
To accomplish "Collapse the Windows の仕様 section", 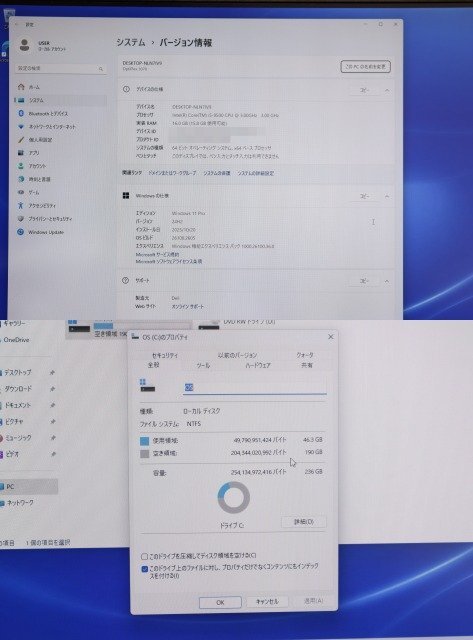I will point(387,197).
